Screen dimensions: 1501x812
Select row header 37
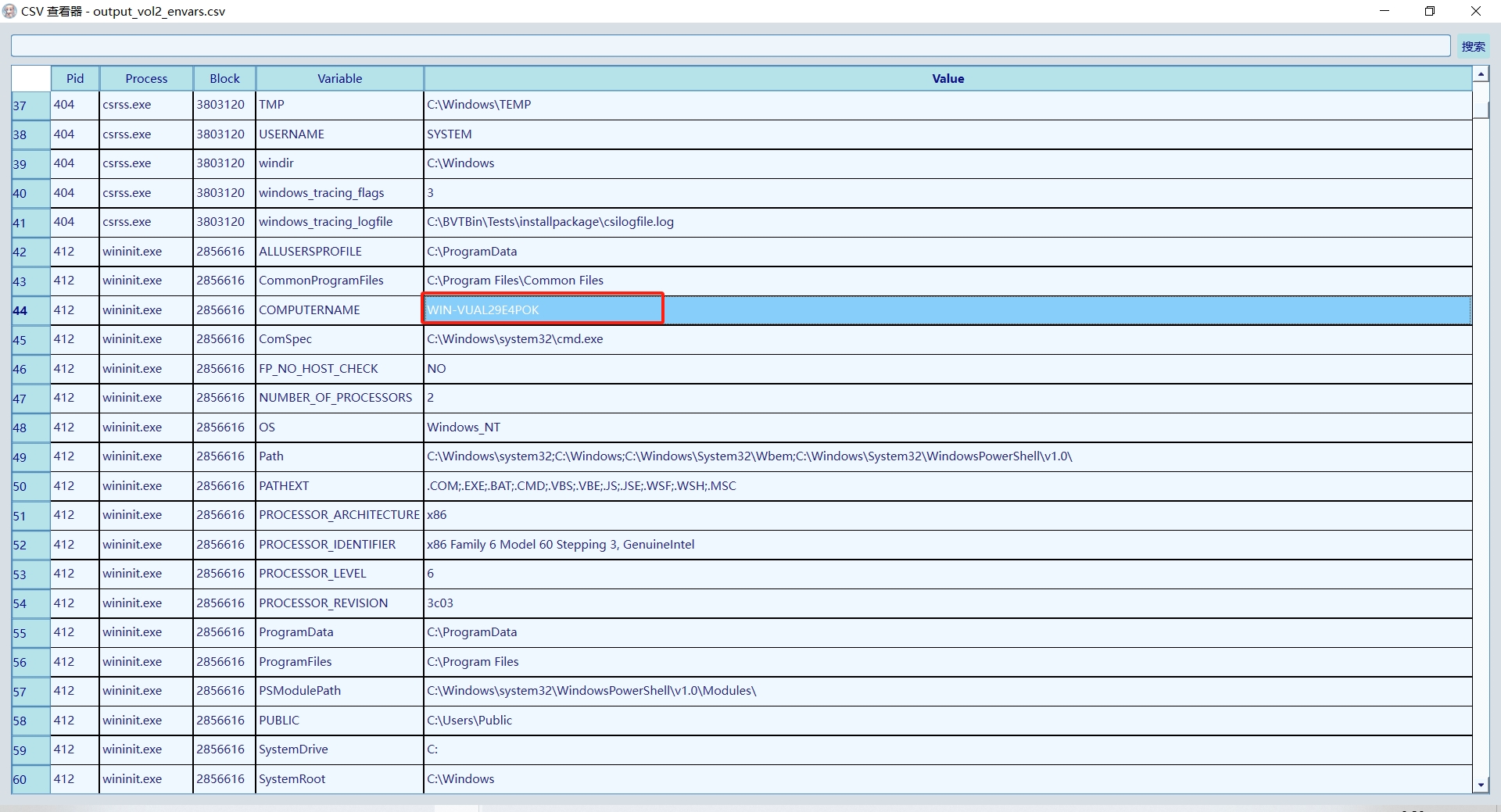pyautogui.click(x=31, y=106)
